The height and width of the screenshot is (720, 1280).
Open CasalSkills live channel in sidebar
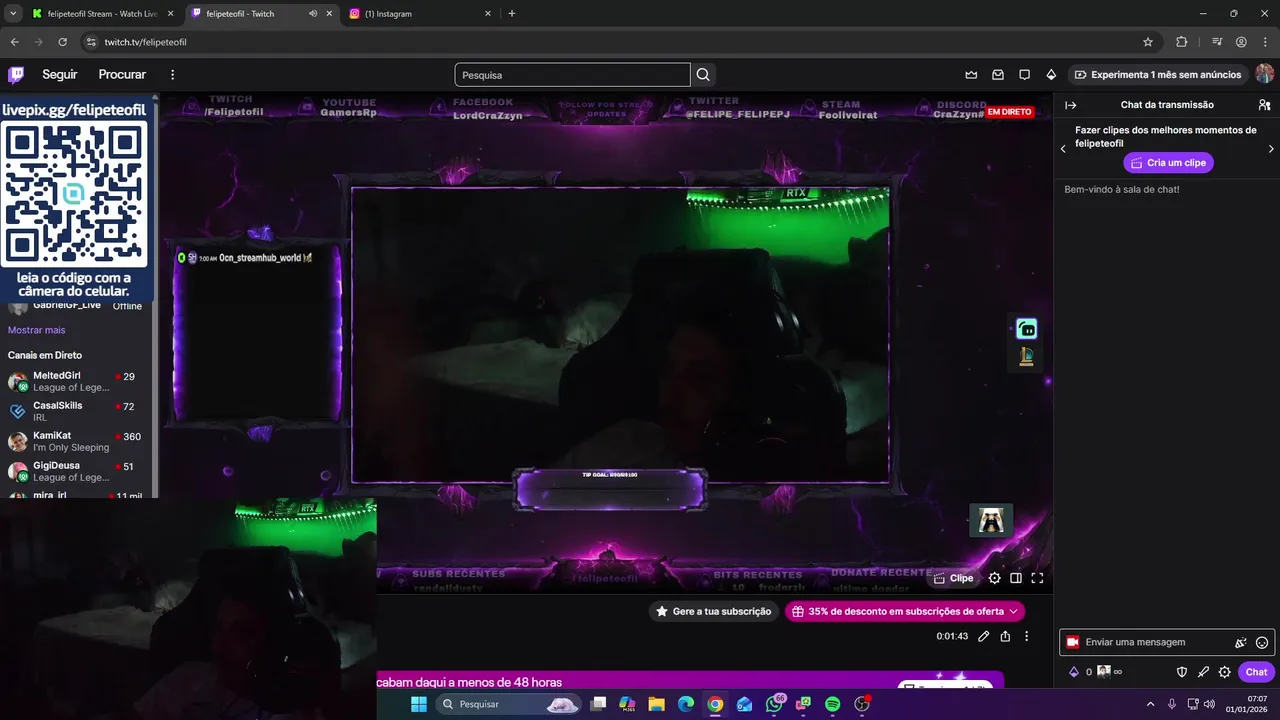click(x=75, y=412)
